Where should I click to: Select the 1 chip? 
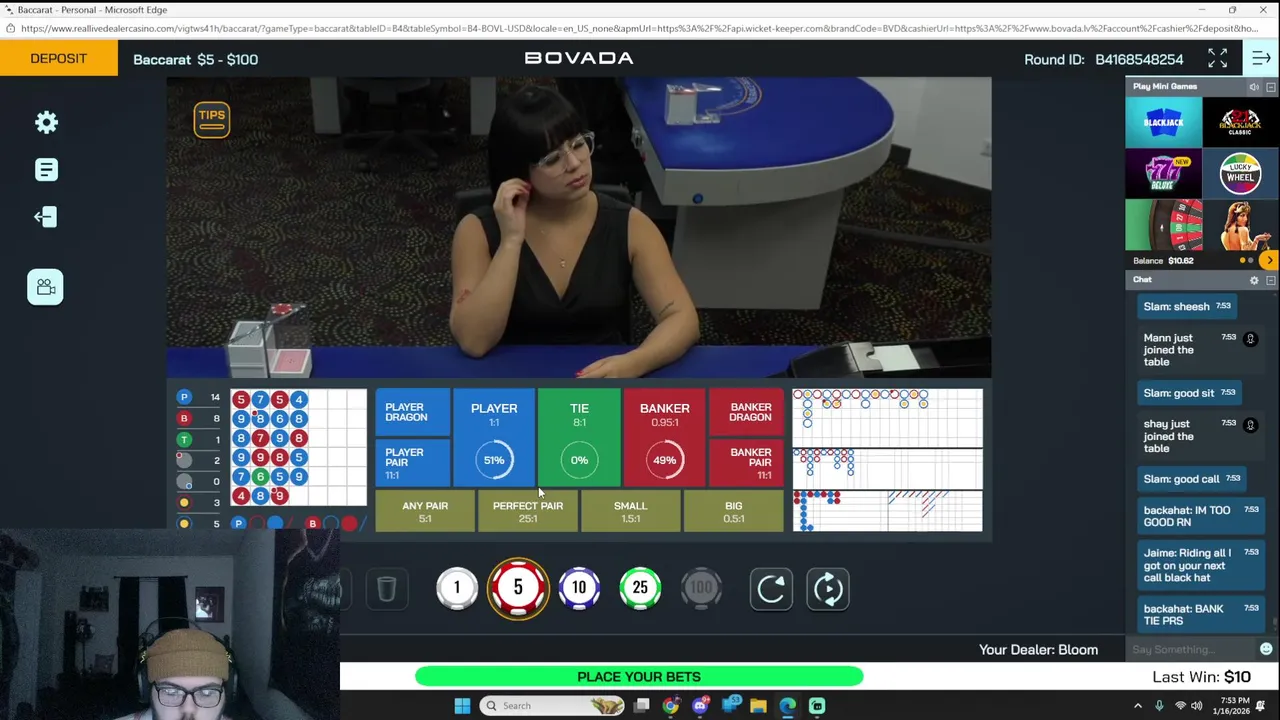(x=457, y=588)
